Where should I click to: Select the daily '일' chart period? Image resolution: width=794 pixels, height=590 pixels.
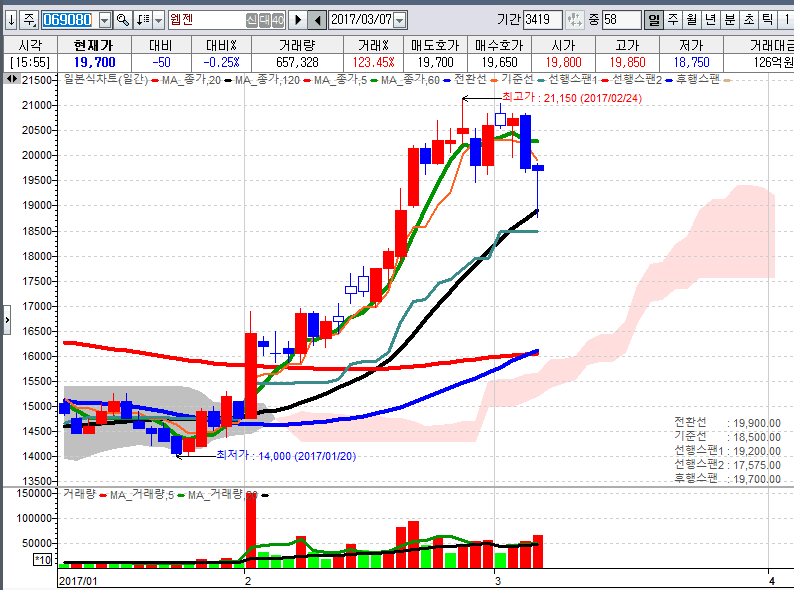click(653, 19)
